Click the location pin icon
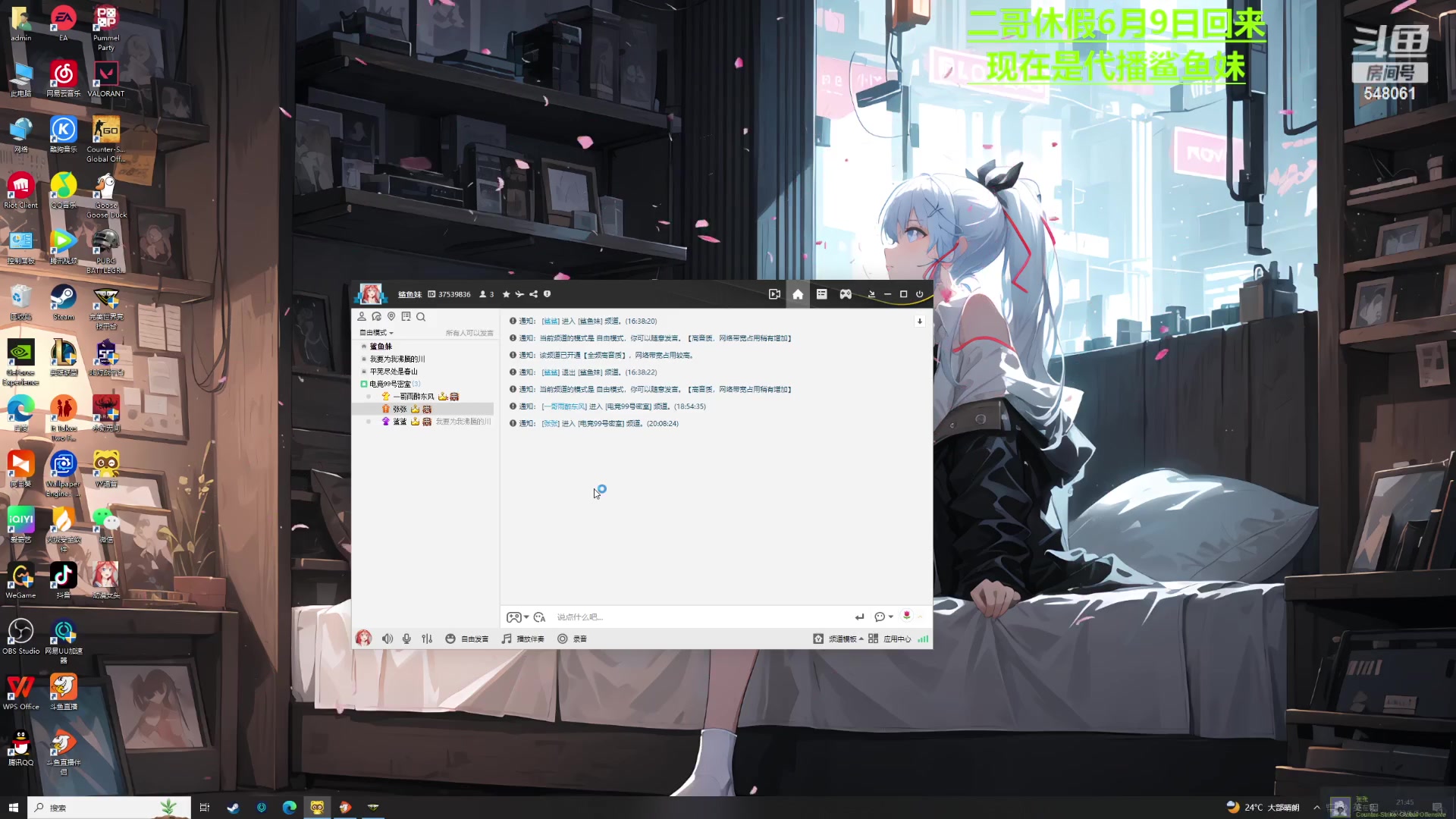The image size is (1456, 819). click(391, 317)
